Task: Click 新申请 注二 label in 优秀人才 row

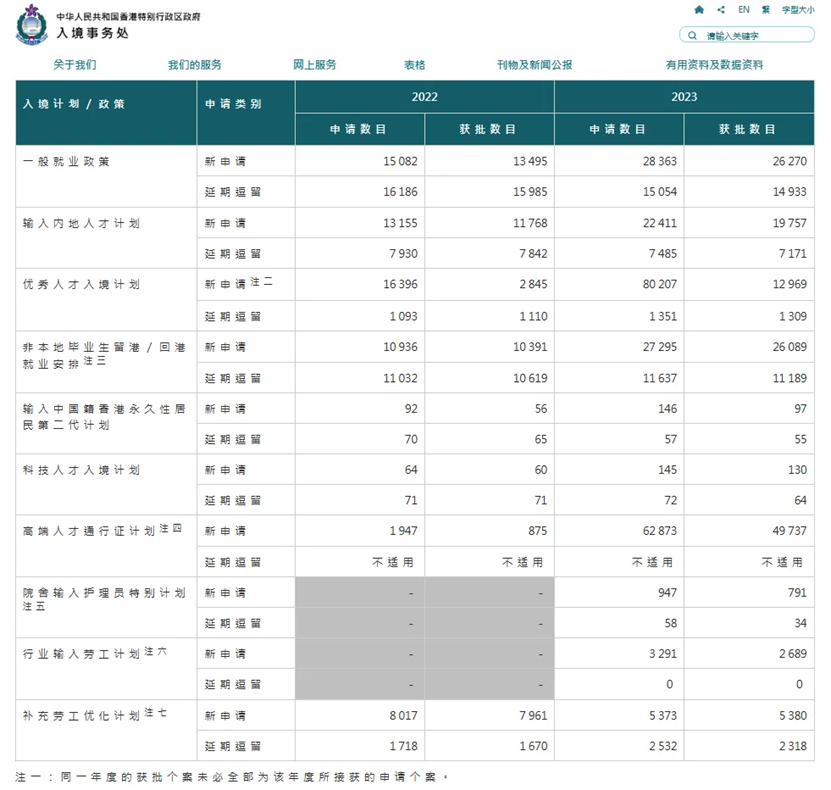Action: pyautogui.click(x=238, y=283)
